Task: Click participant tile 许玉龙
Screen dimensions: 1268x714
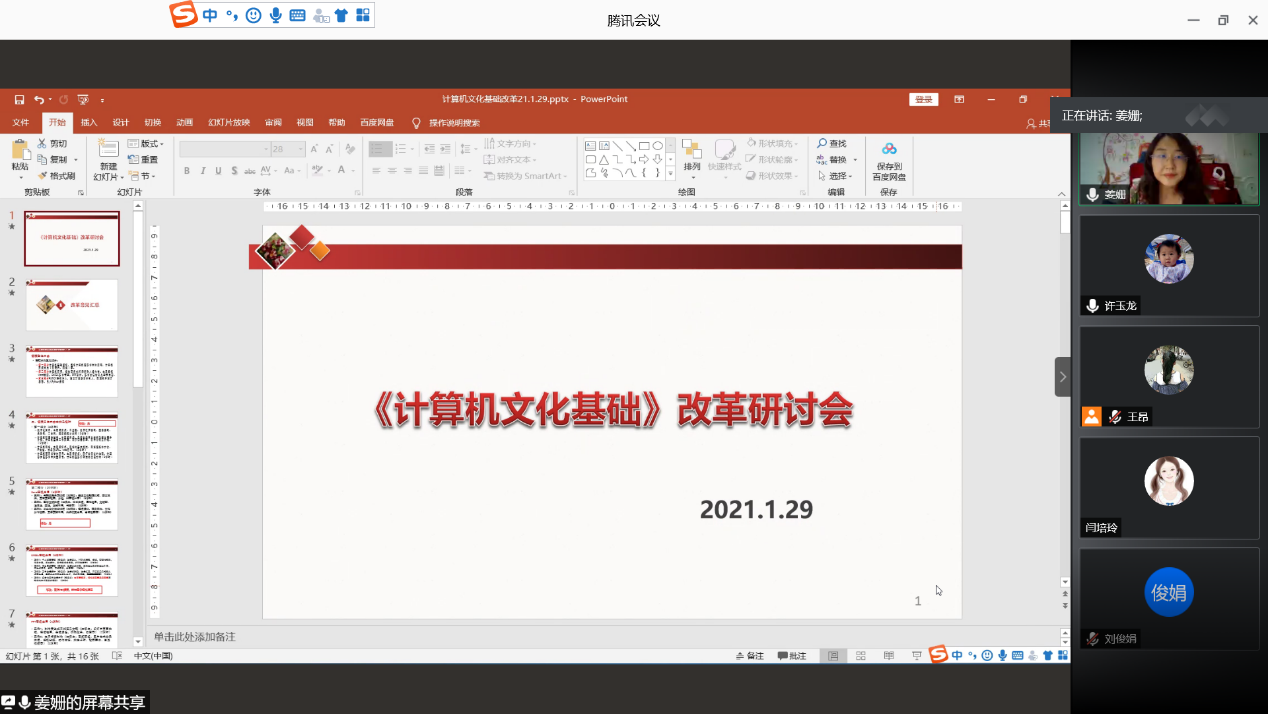Action: pyautogui.click(x=1169, y=265)
